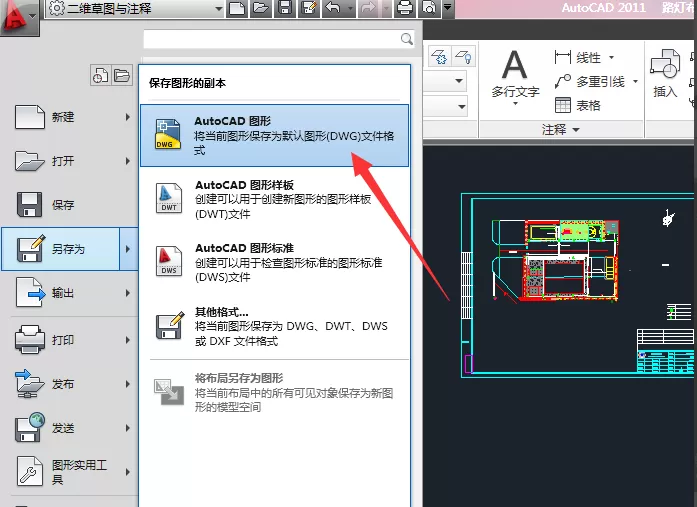Click the DWG file icon
The width and height of the screenshot is (697, 507).
(168, 134)
